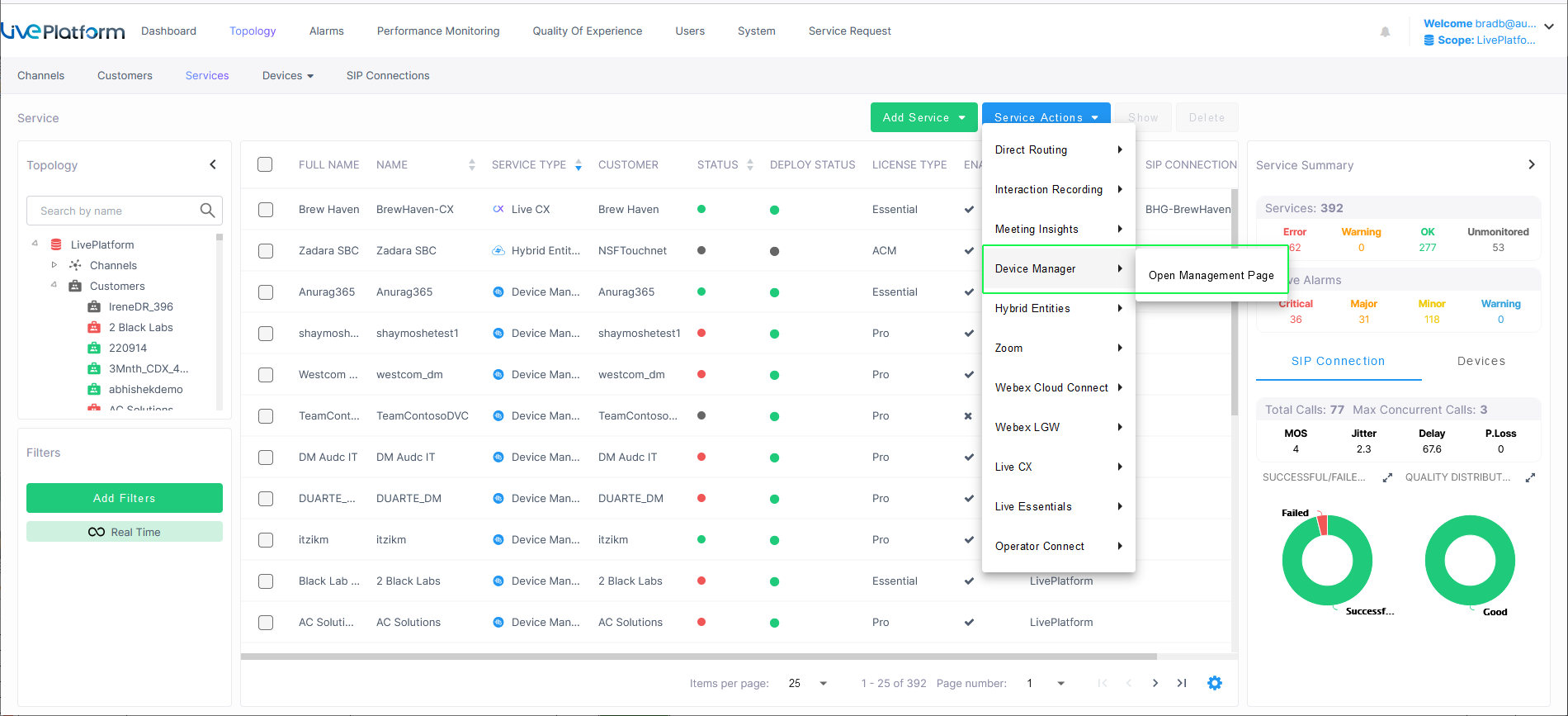The height and width of the screenshot is (716, 1568).
Task: Check the Brew Haven row checkbox
Action: (x=266, y=210)
